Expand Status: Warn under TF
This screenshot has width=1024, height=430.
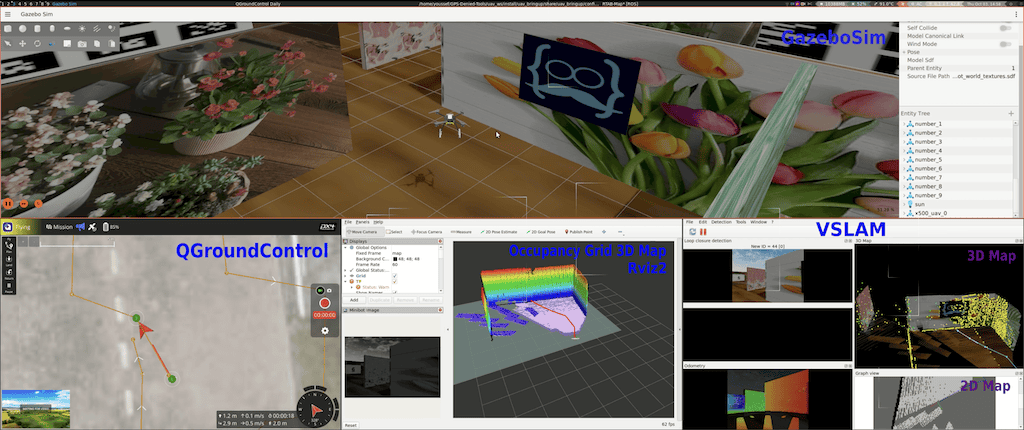point(352,288)
